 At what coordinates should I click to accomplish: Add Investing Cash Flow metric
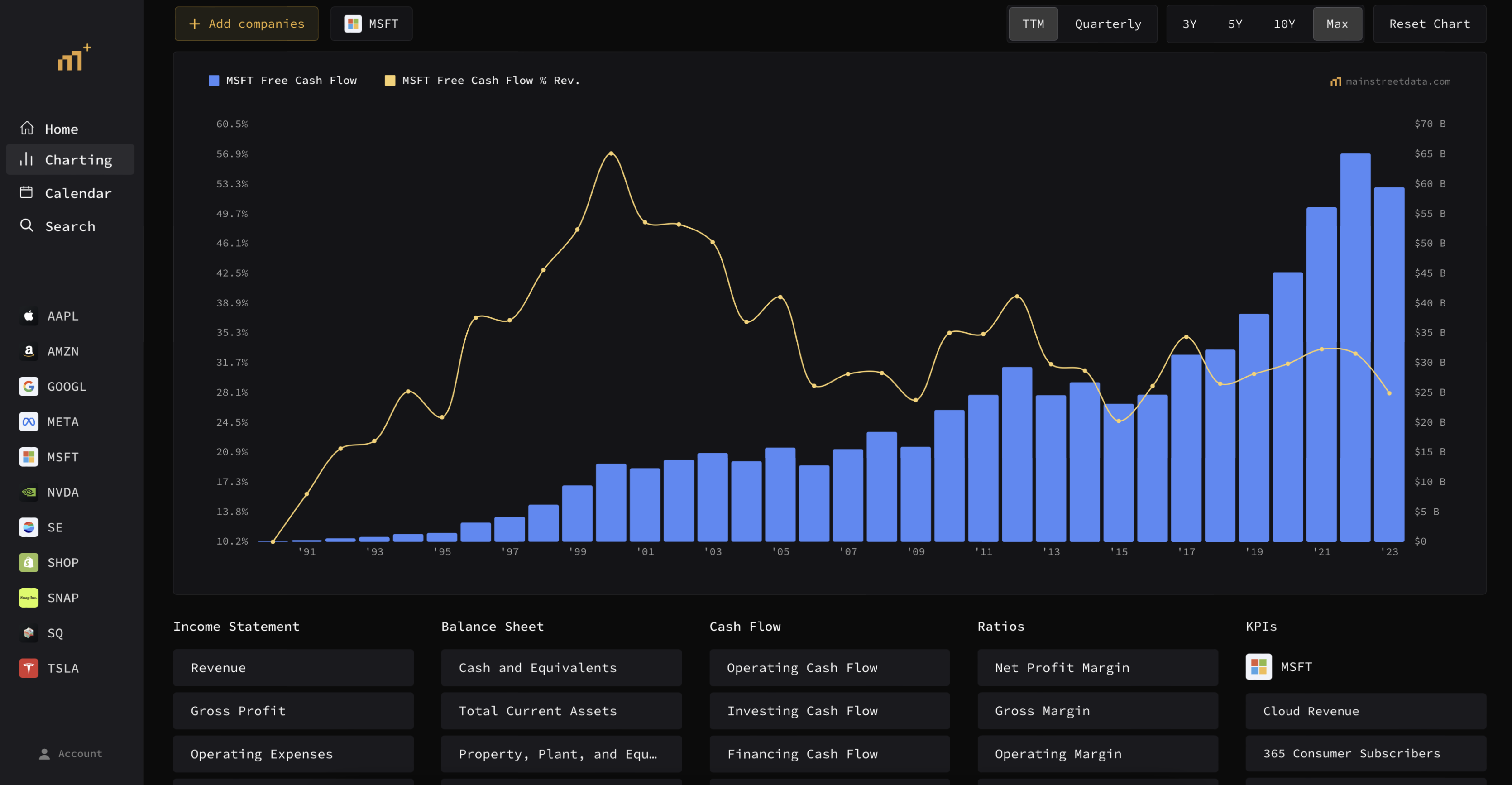(x=829, y=711)
